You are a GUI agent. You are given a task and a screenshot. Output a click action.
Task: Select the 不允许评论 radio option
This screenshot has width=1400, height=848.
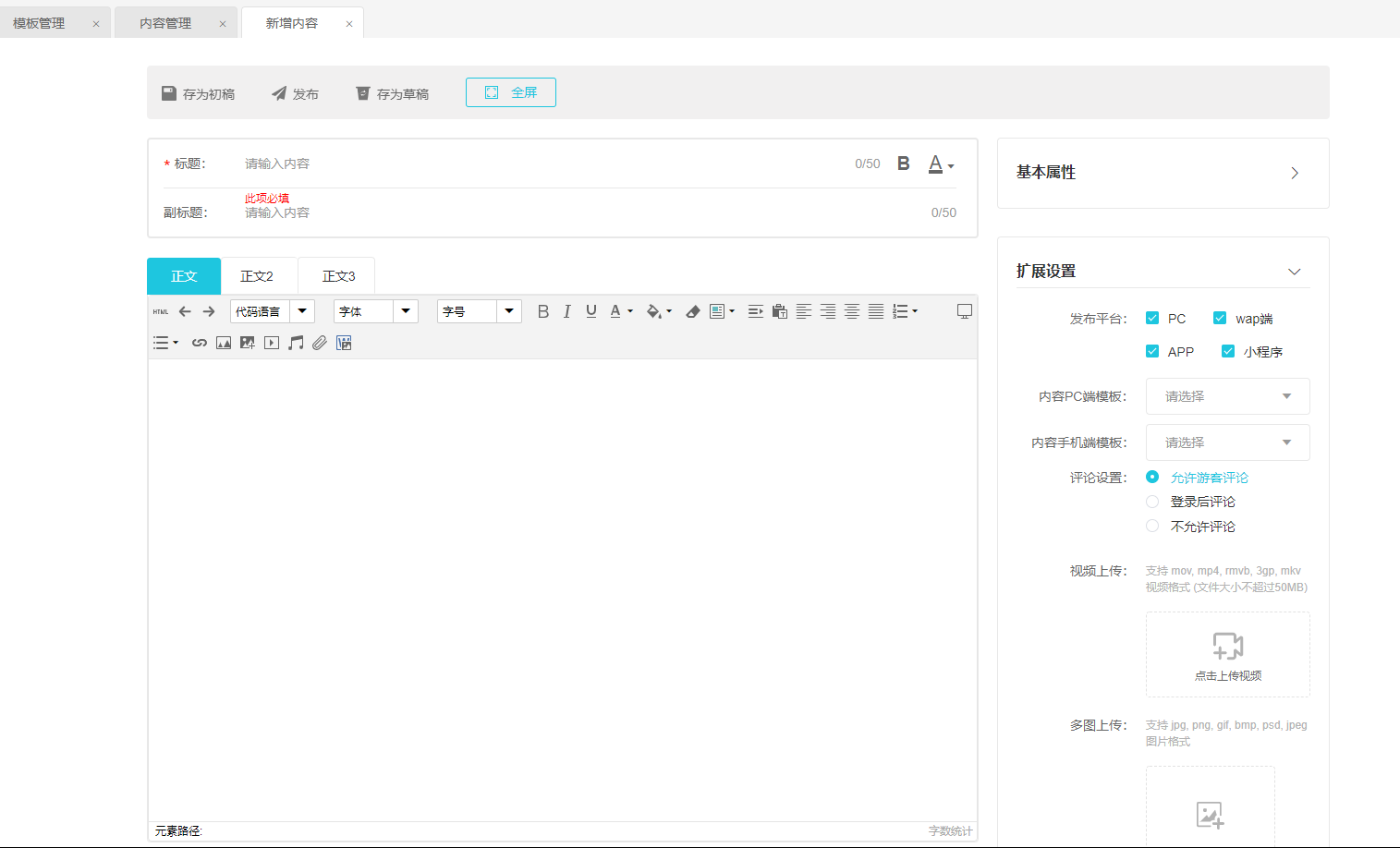[x=1152, y=527]
